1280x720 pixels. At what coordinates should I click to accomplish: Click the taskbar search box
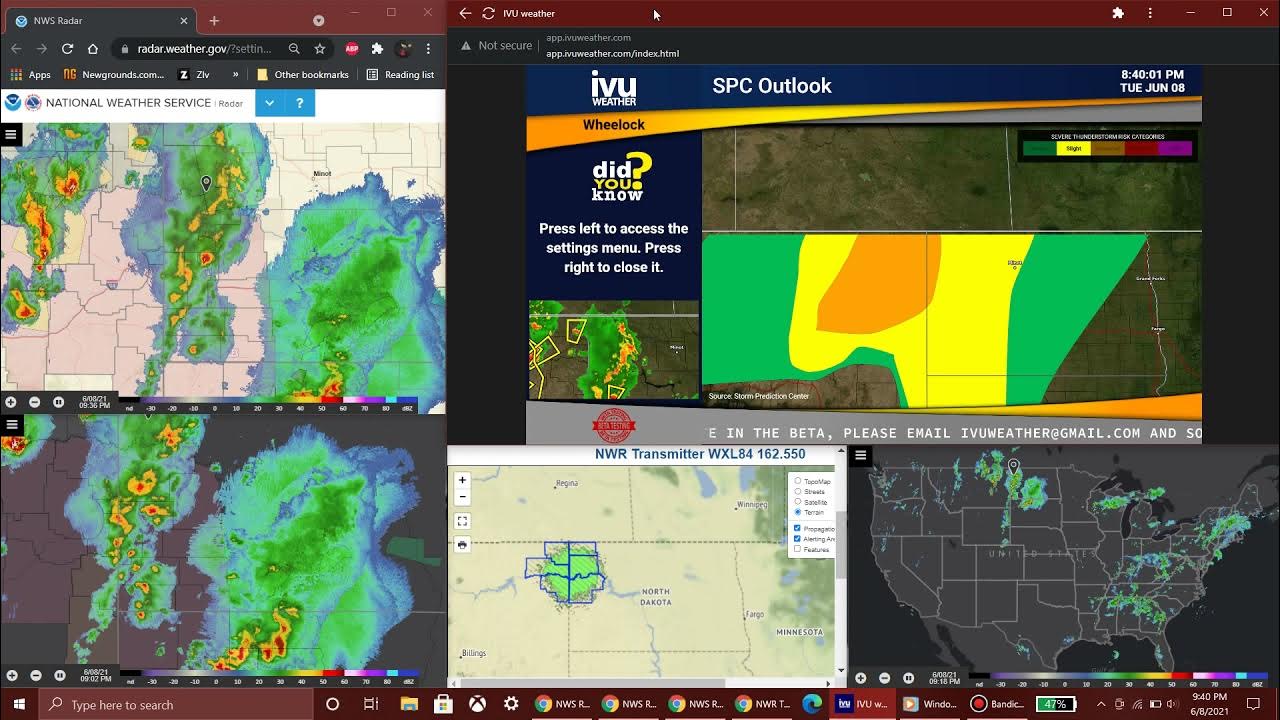[176, 704]
